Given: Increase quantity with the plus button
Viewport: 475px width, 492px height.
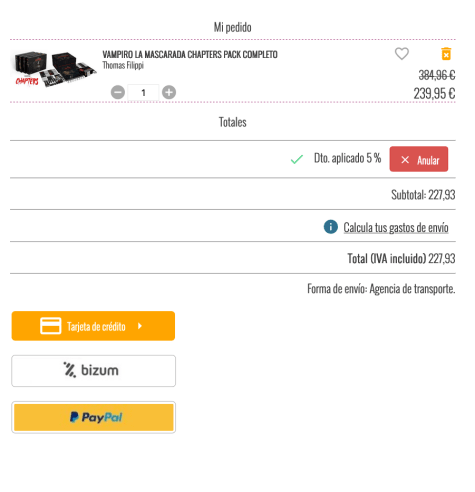Looking at the screenshot, I should (169, 92).
